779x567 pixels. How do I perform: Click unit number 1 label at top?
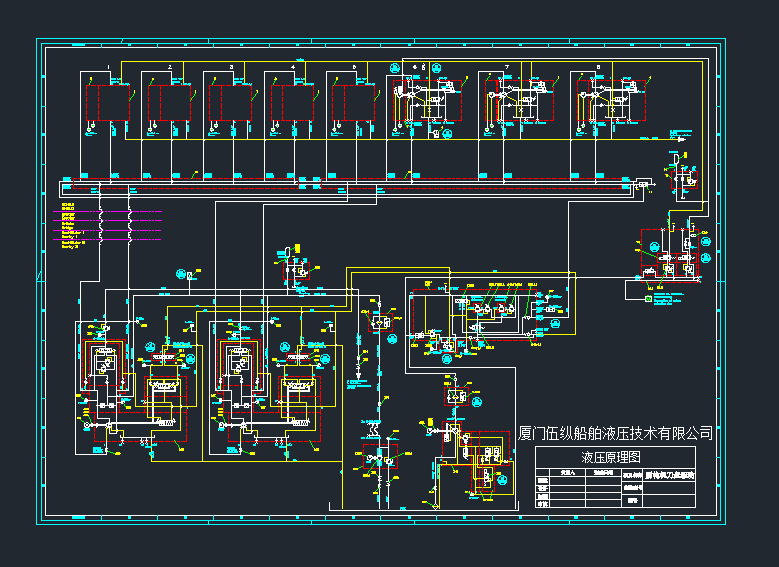pyautogui.click(x=108, y=66)
